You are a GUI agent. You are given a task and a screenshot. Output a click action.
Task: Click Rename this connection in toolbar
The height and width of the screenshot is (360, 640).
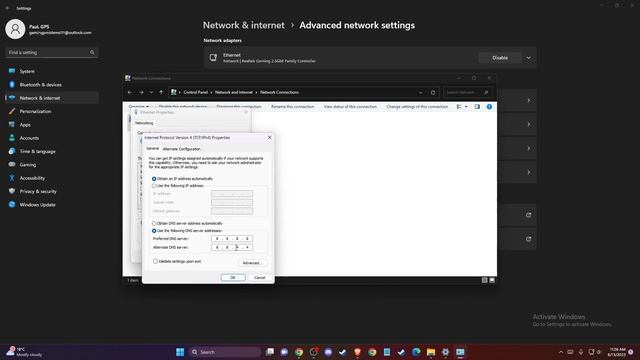click(x=293, y=107)
